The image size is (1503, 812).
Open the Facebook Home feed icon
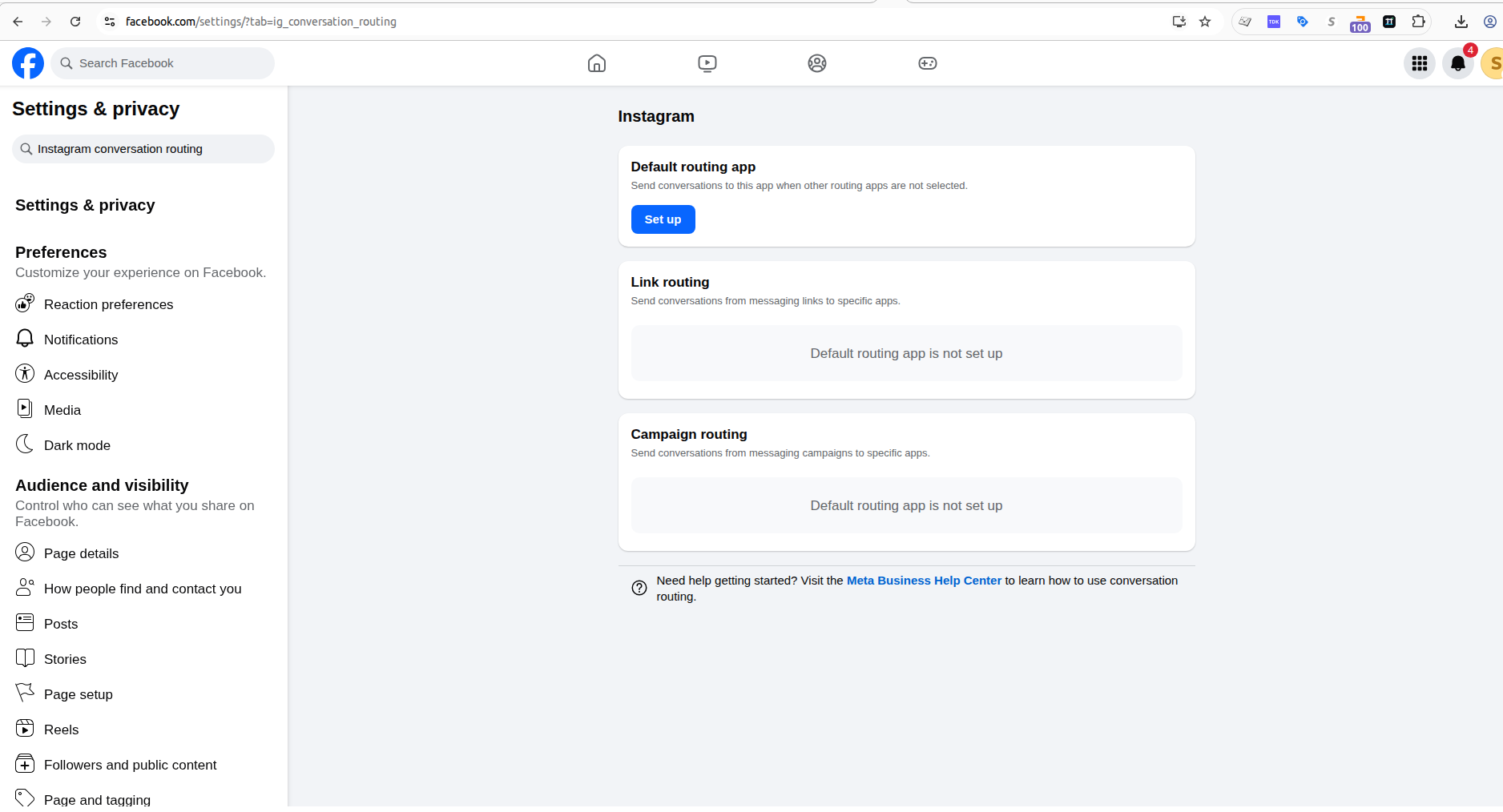[x=597, y=63]
